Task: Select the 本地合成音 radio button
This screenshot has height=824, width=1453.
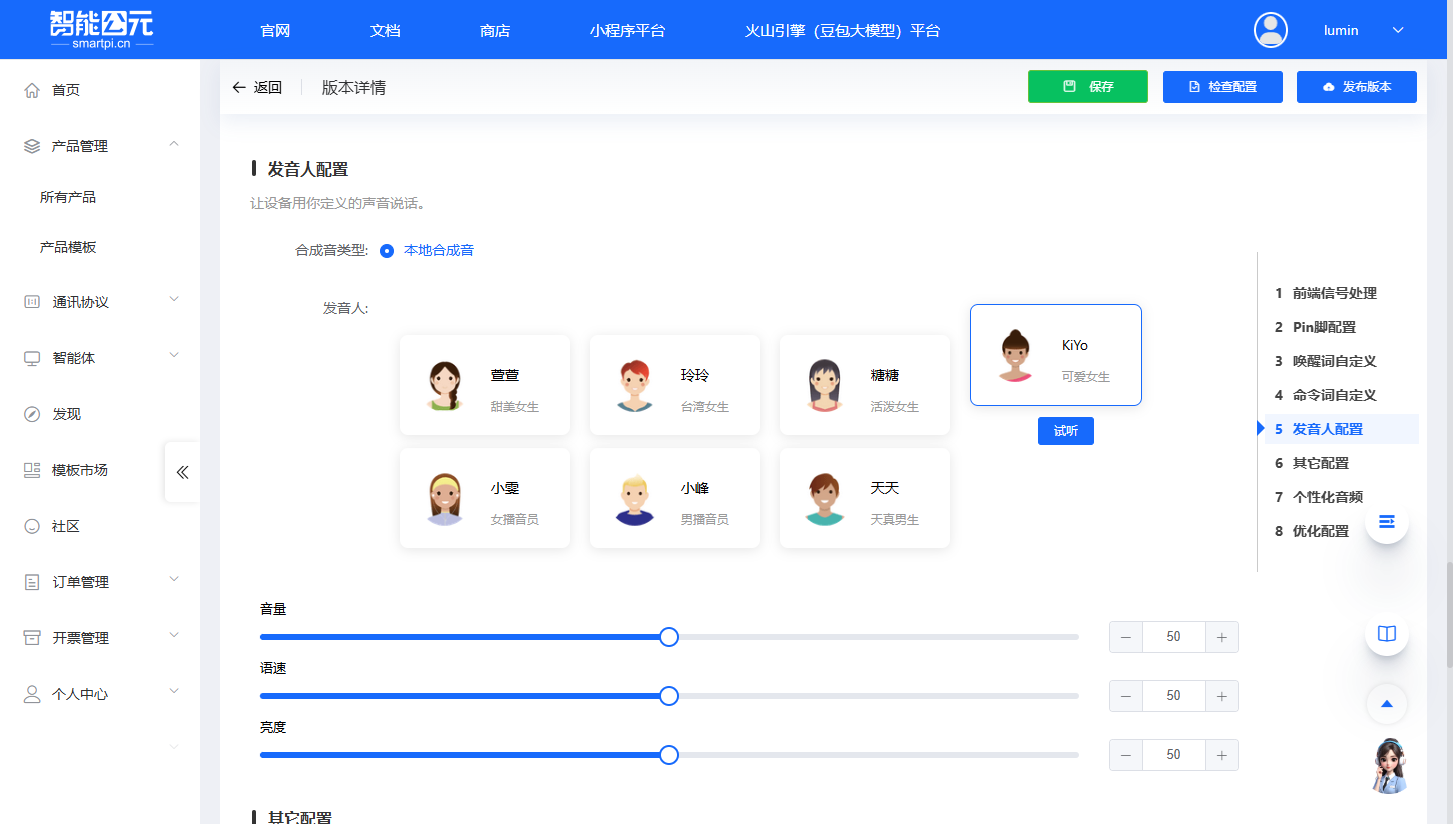Action: click(x=387, y=251)
